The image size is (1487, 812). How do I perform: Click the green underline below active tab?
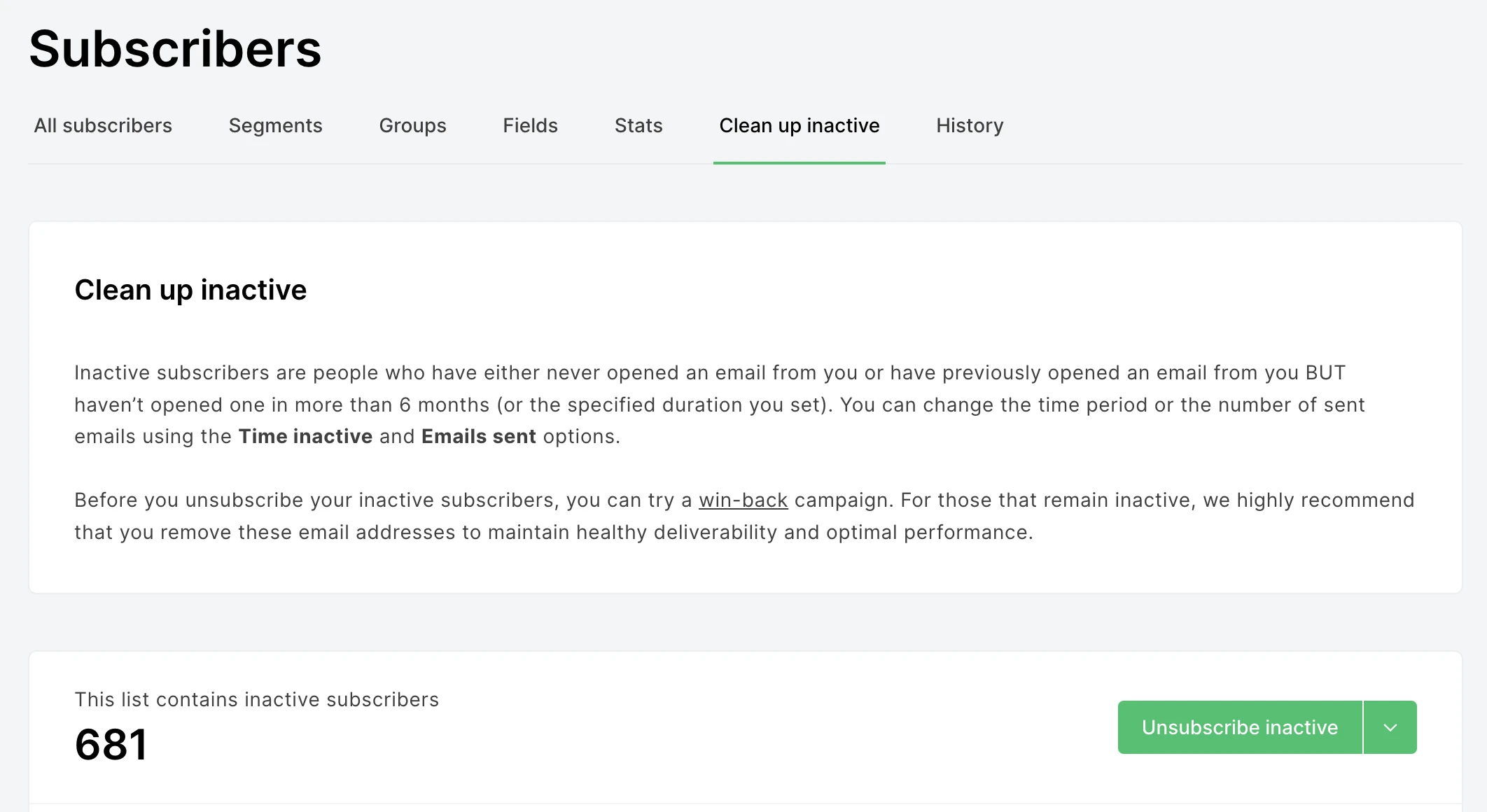tap(799, 162)
